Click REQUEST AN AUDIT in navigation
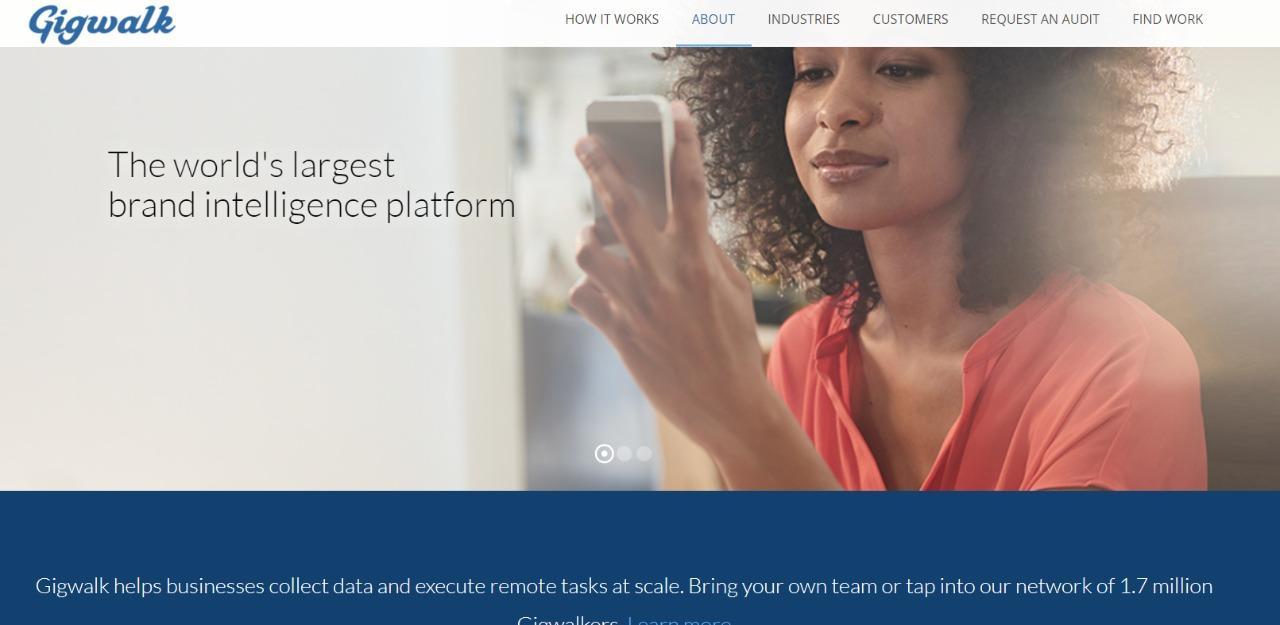The width and height of the screenshot is (1280, 625). pyautogui.click(x=1040, y=19)
